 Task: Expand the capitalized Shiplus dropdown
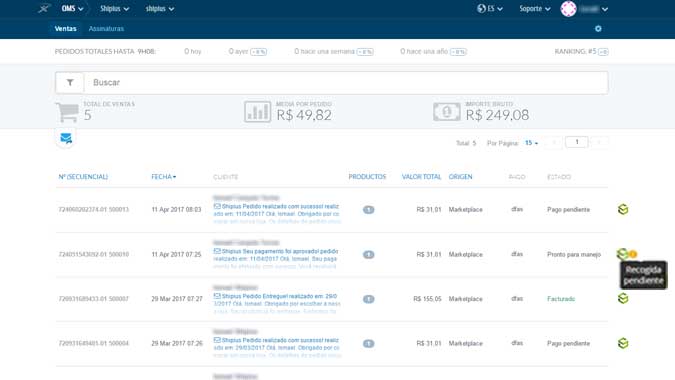[114, 9]
